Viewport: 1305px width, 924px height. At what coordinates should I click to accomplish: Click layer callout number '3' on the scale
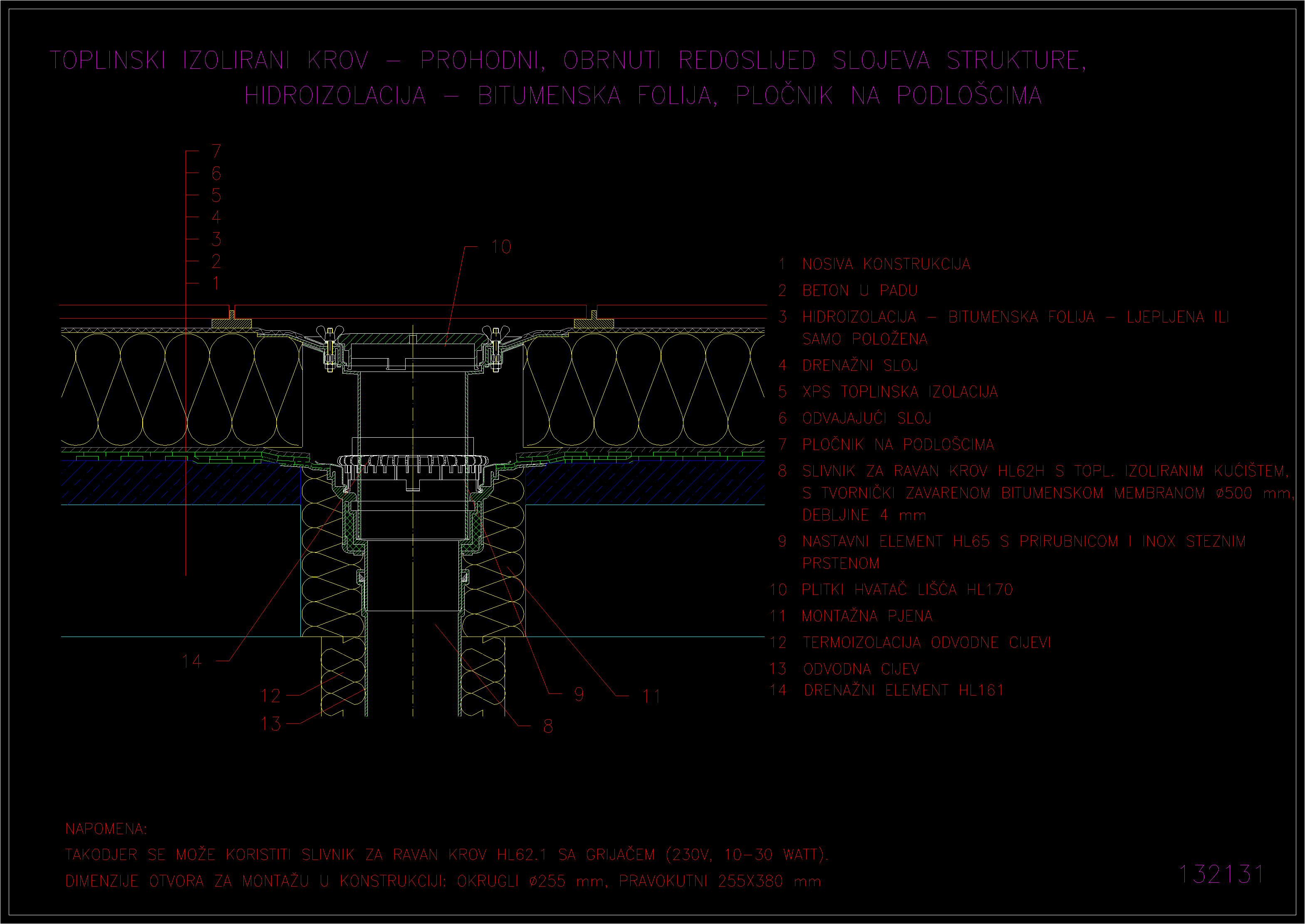pyautogui.click(x=216, y=239)
